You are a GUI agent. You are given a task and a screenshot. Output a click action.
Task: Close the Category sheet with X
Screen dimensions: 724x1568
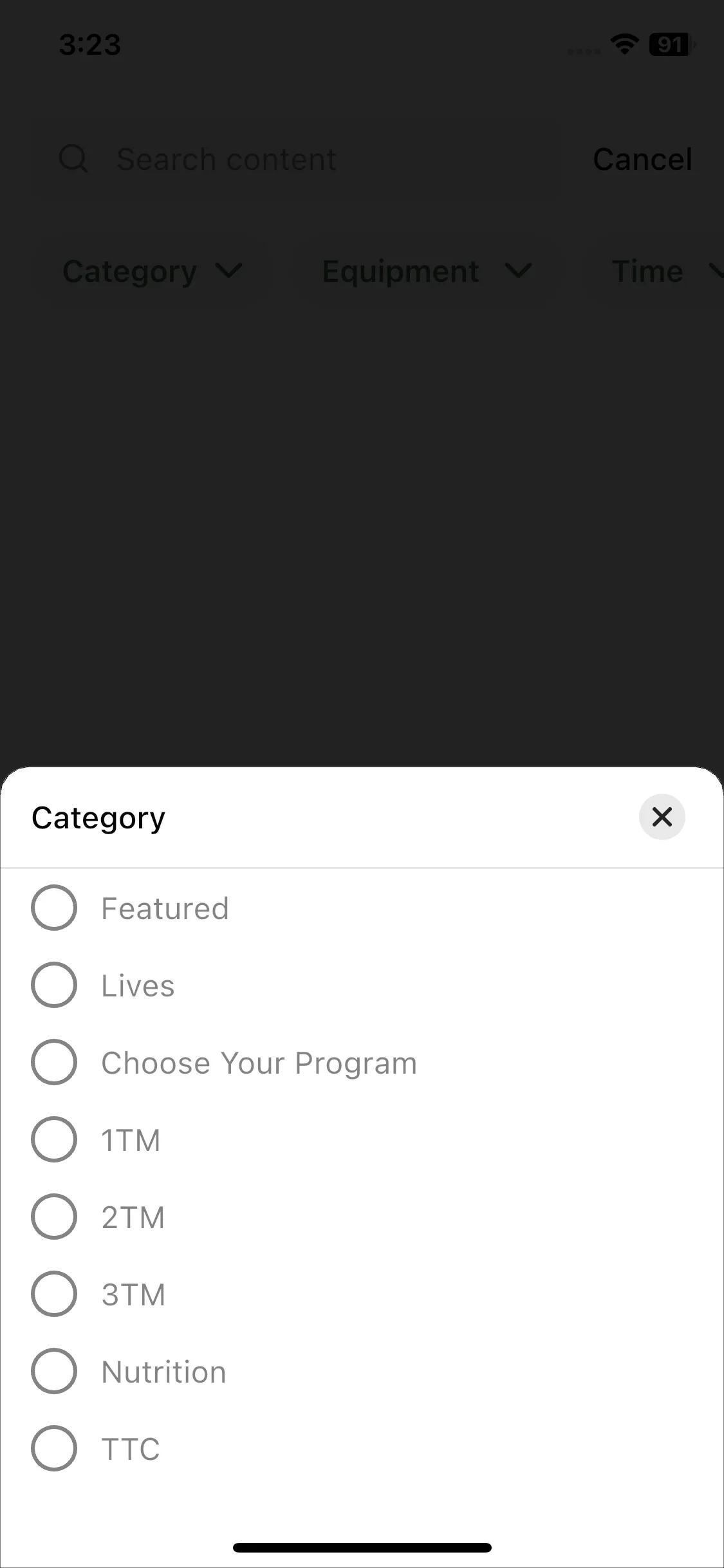[662, 817]
